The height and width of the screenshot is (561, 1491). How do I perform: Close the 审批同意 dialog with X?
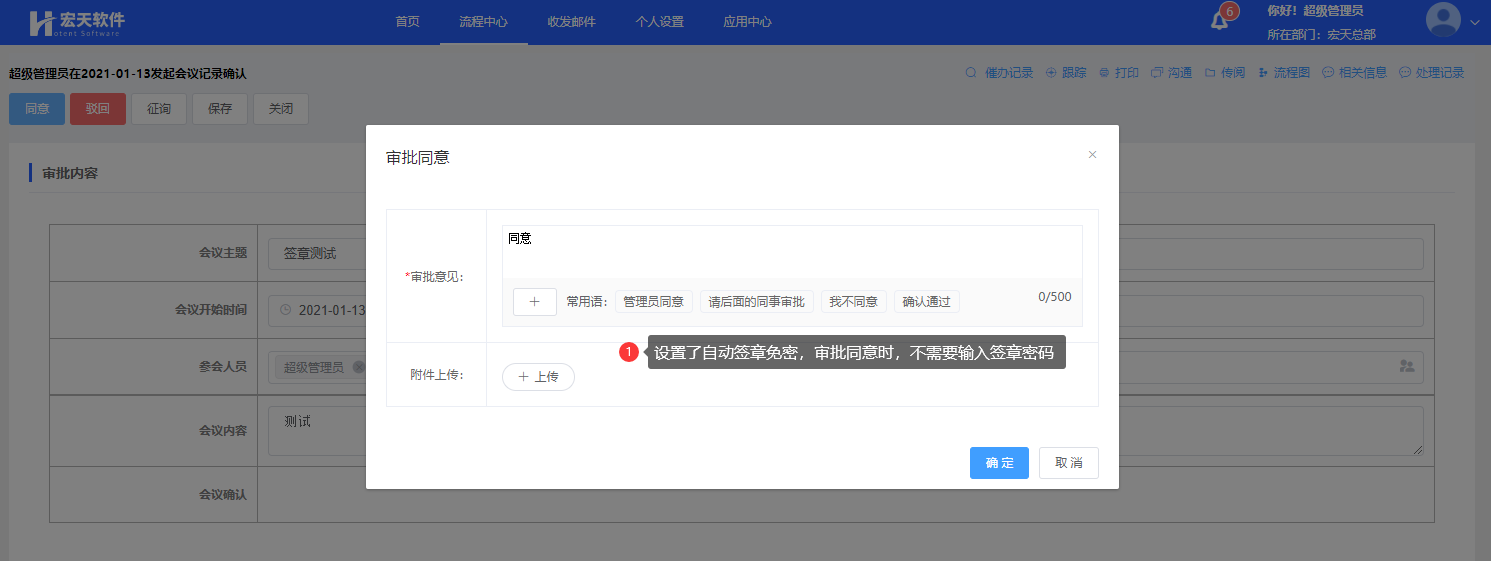1092,155
